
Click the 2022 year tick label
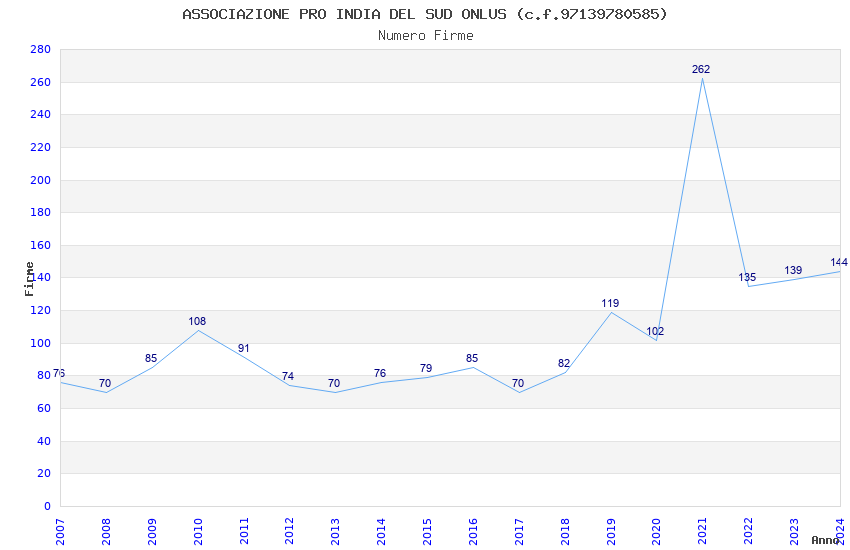point(749,531)
